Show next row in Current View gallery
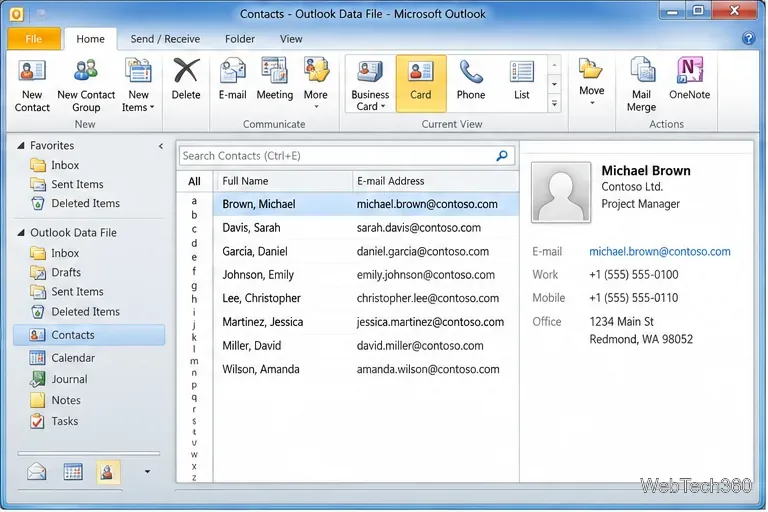The height and width of the screenshot is (512, 768). [x=554, y=84]
